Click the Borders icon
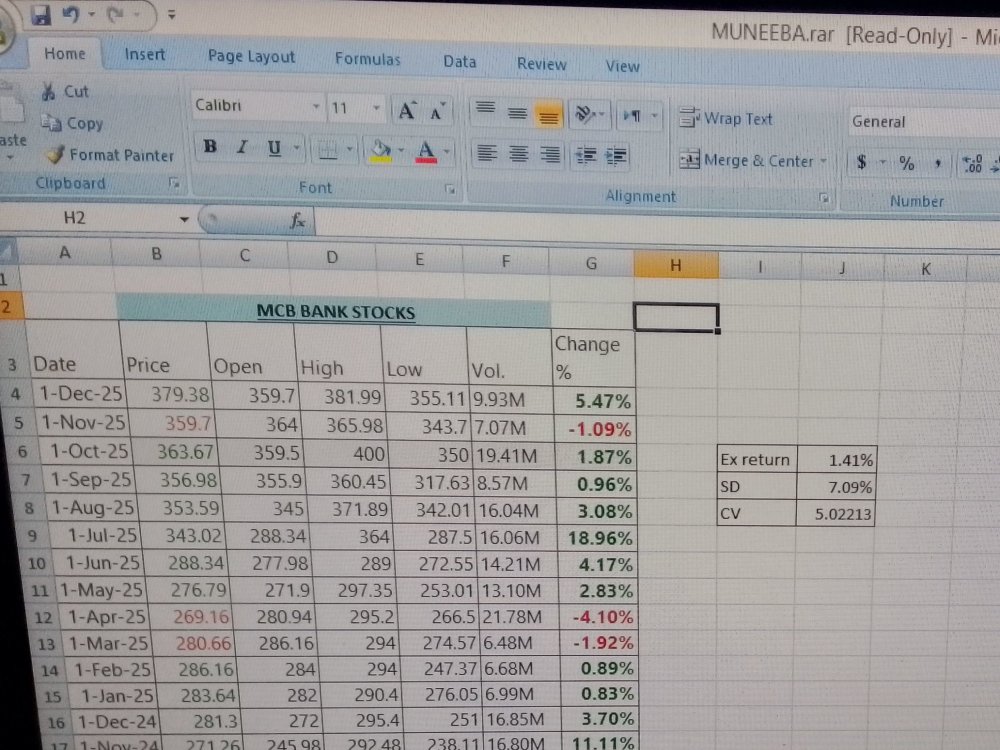Viewport: 1000px width, 750px height. click(x=327, y=150)
